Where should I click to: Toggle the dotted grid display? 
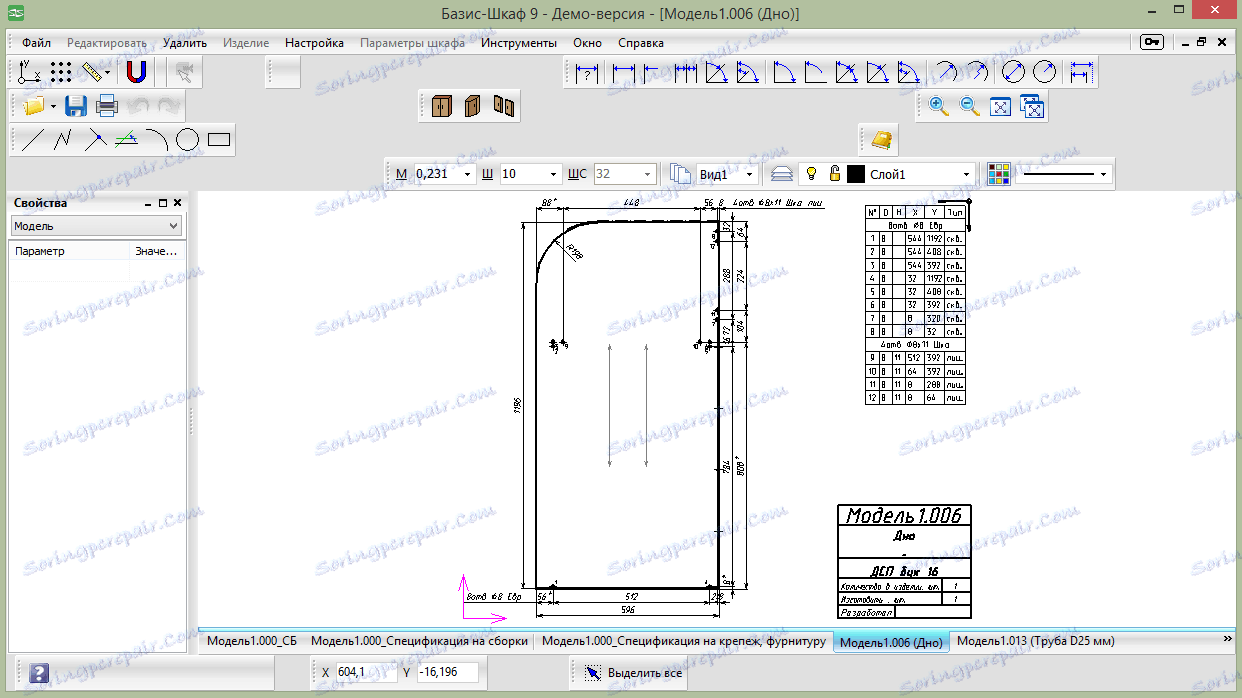coord(62,72)
